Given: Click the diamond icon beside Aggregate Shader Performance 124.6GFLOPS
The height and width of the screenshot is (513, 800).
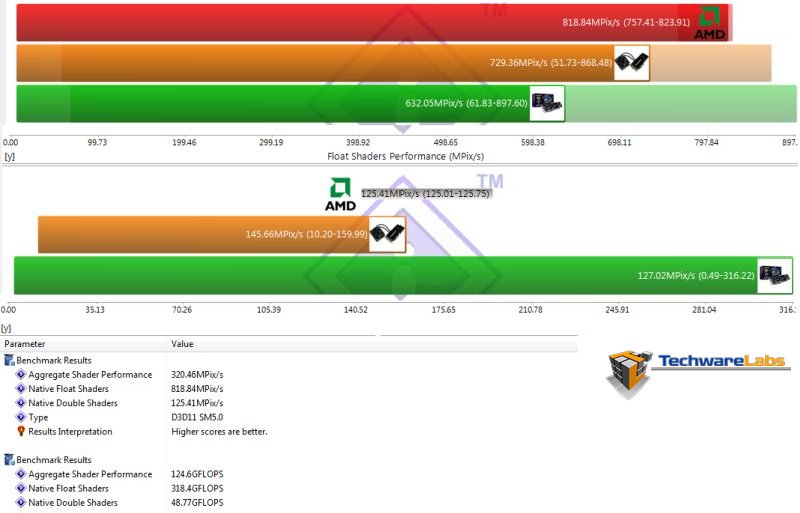Looking at the screenshot, I should click(x=21, y=474).
